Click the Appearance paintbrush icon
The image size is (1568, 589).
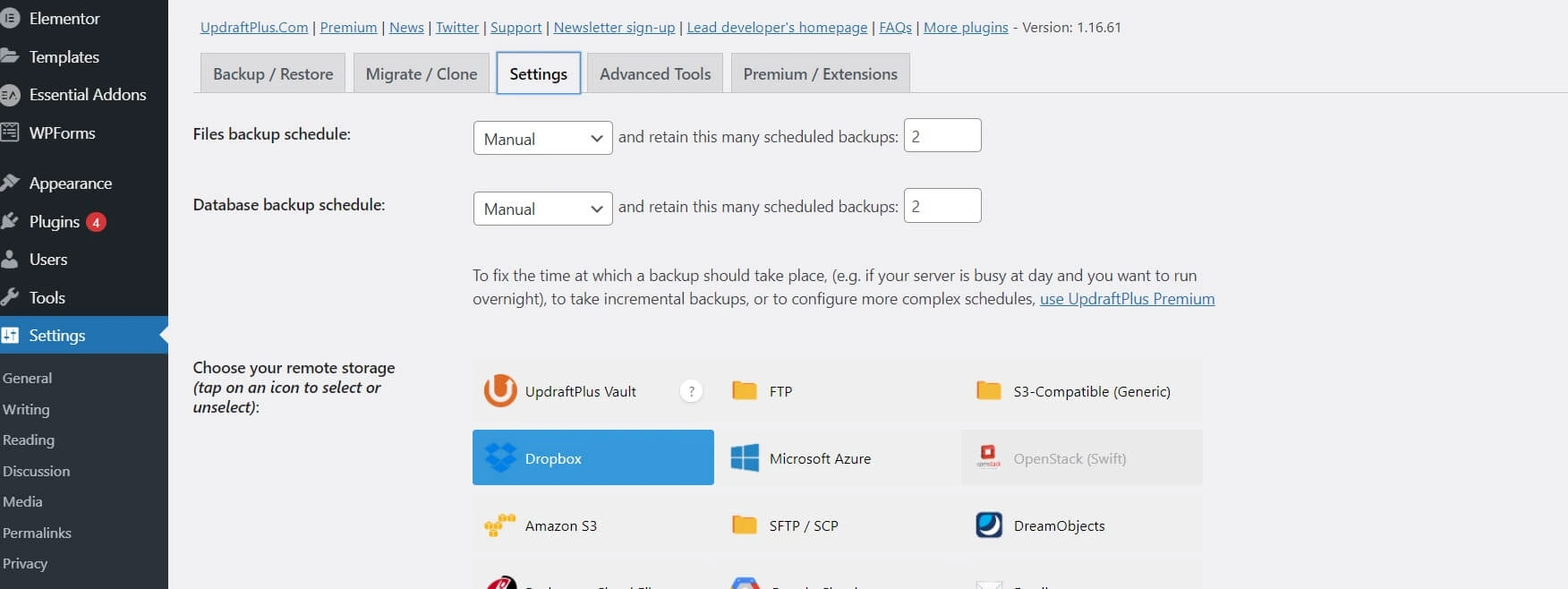click(10, 183)
